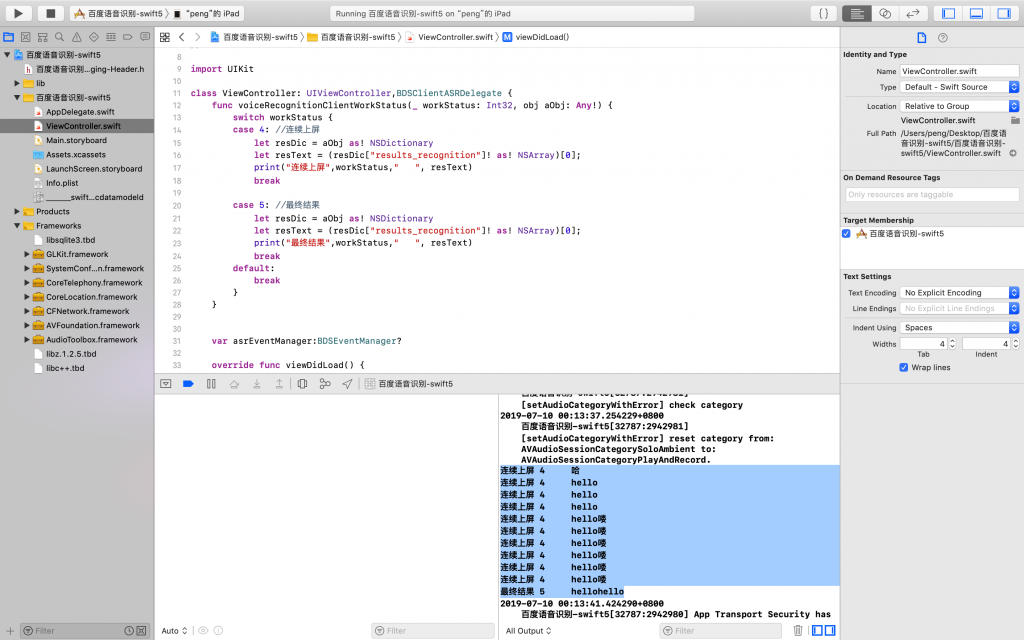Image resolution: width=1024 pixels, height=640 pixels.
Task: Toggle the bottom debug area
Action: 975,13
